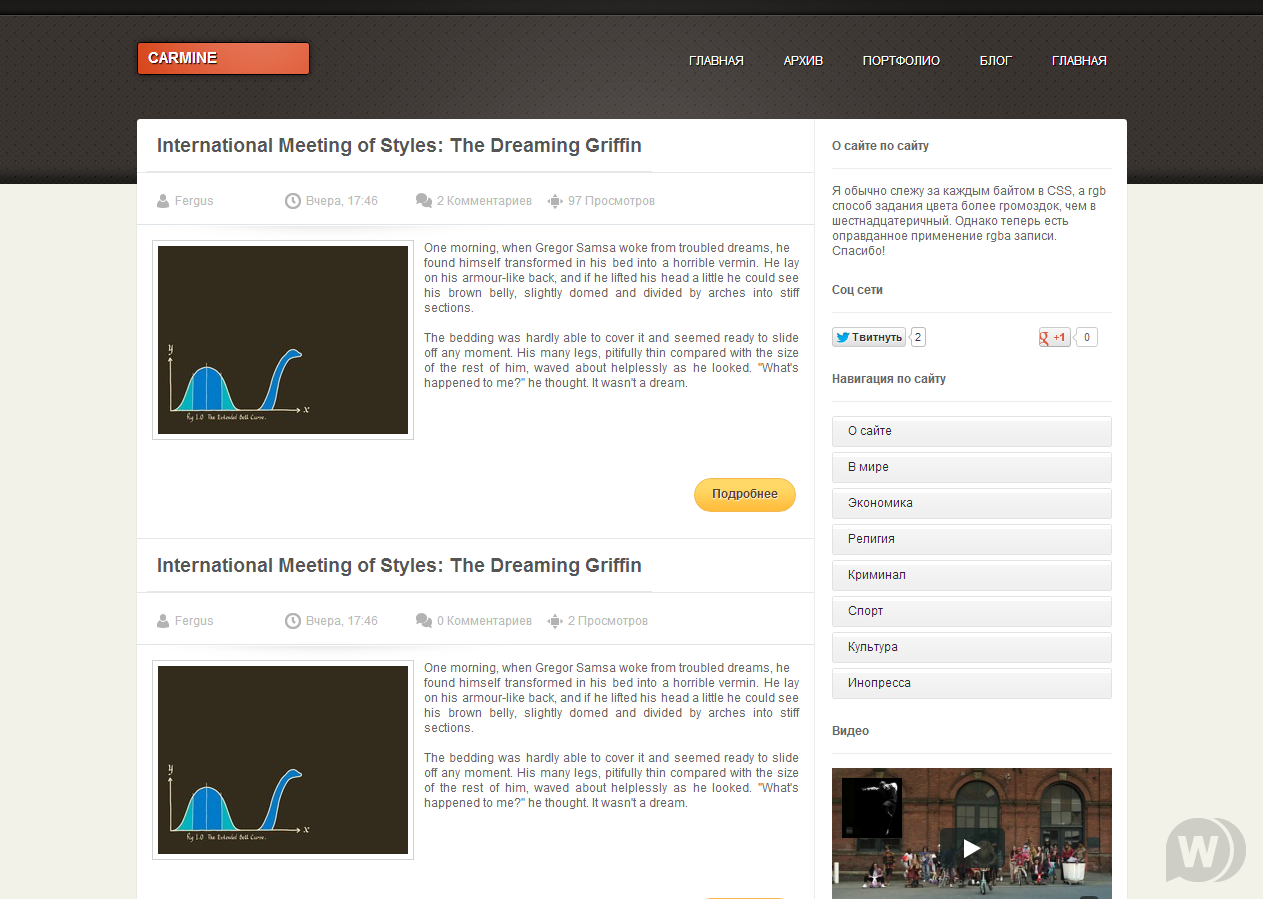Open the Экономика navigation item
The width and height of the screenshot is (1263, 899).
click(x=972, y=503)
